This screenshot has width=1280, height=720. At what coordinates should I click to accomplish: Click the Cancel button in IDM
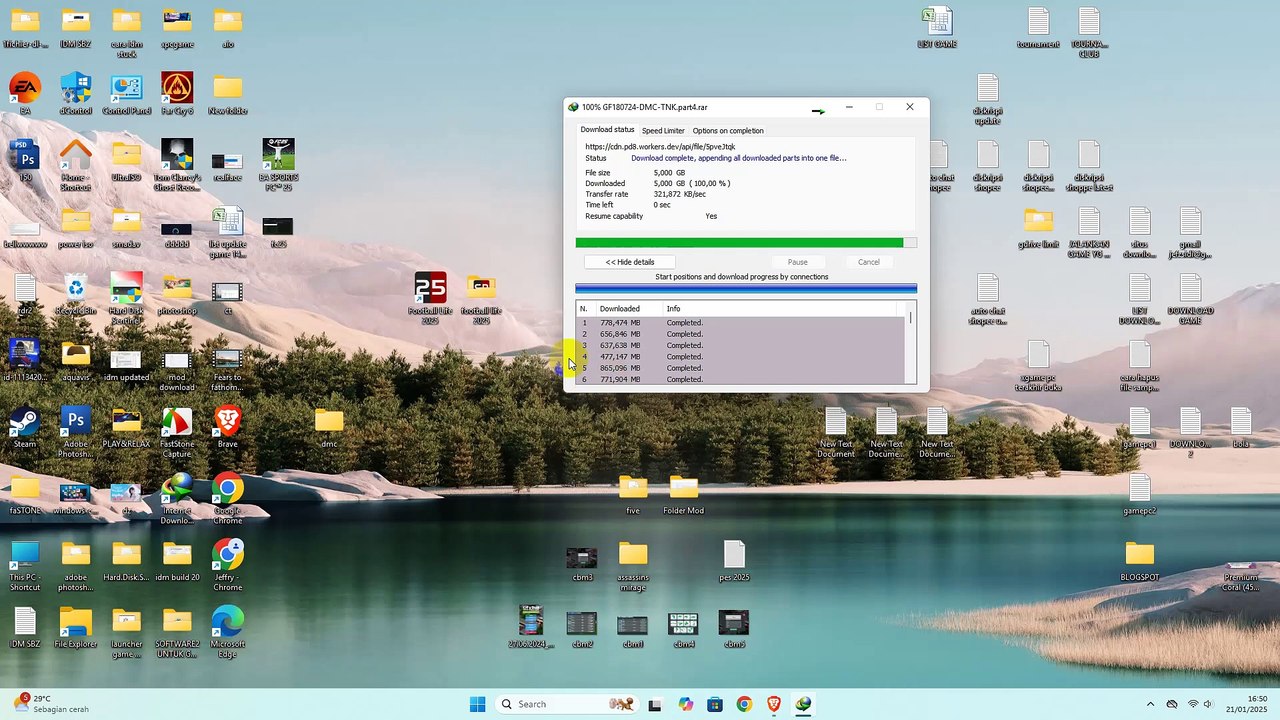(x=869, y=262)
